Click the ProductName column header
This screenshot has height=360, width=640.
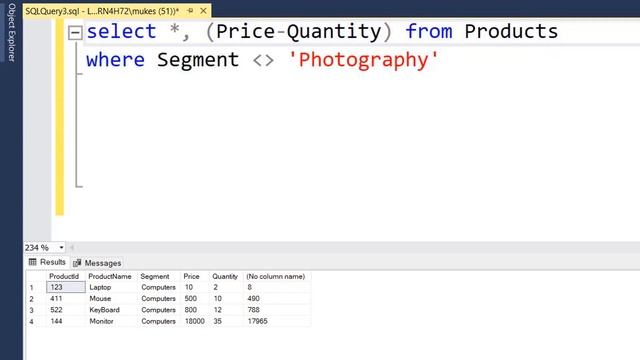pyautogui.click(x=110, y=276)
